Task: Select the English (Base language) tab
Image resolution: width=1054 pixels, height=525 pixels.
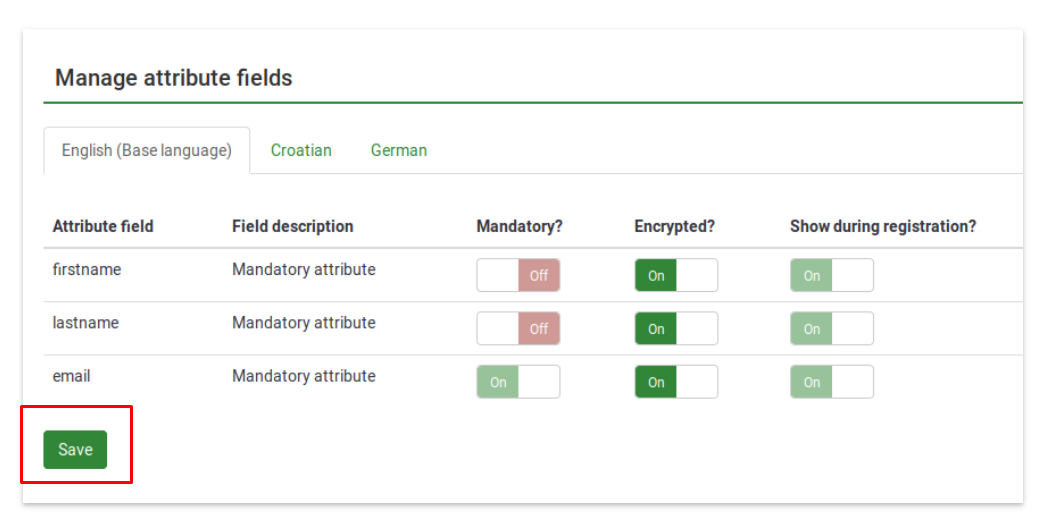Action: [147, 150]
